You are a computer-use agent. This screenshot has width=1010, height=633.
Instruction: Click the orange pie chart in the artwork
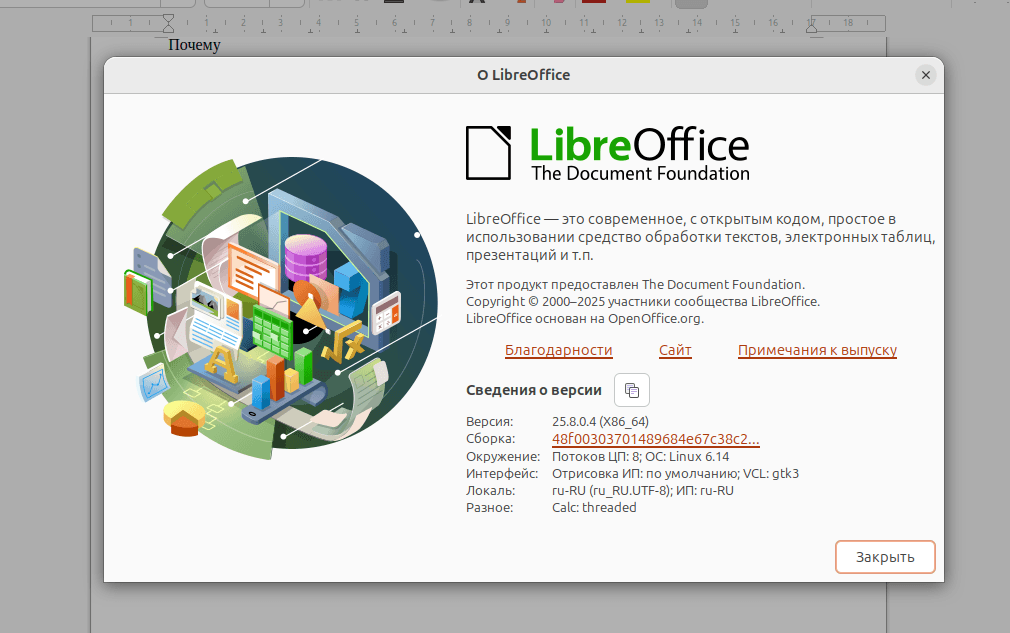click(184, 417)
